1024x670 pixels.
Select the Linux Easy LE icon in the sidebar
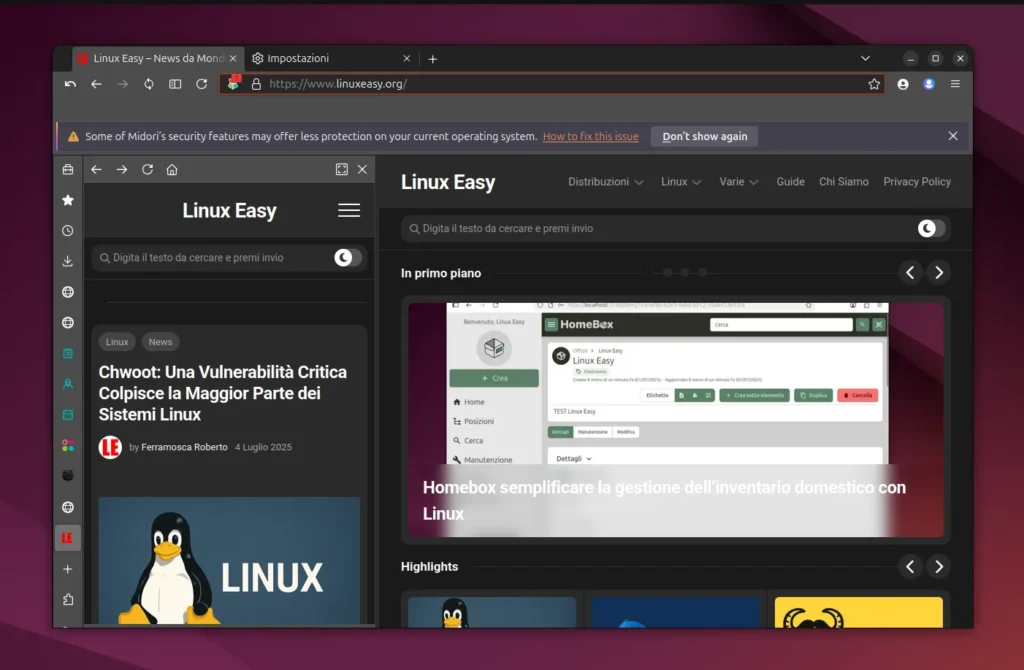(68, 537)
